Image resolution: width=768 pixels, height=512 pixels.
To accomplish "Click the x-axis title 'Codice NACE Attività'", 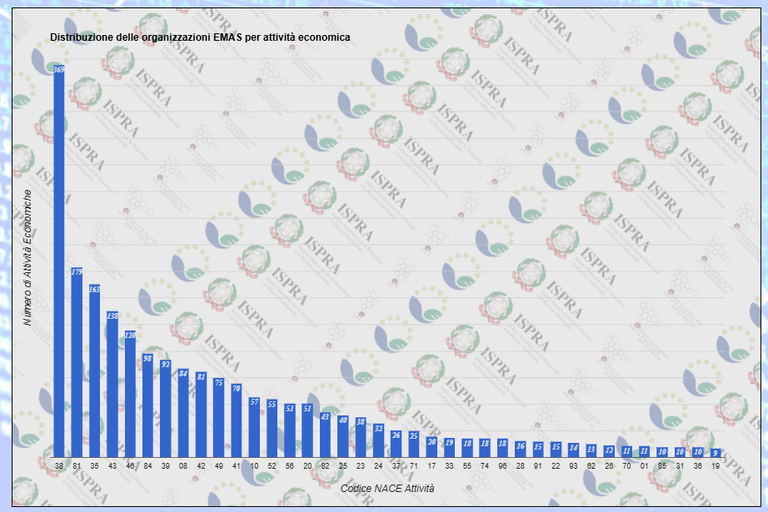I will (x=387, y=488).
